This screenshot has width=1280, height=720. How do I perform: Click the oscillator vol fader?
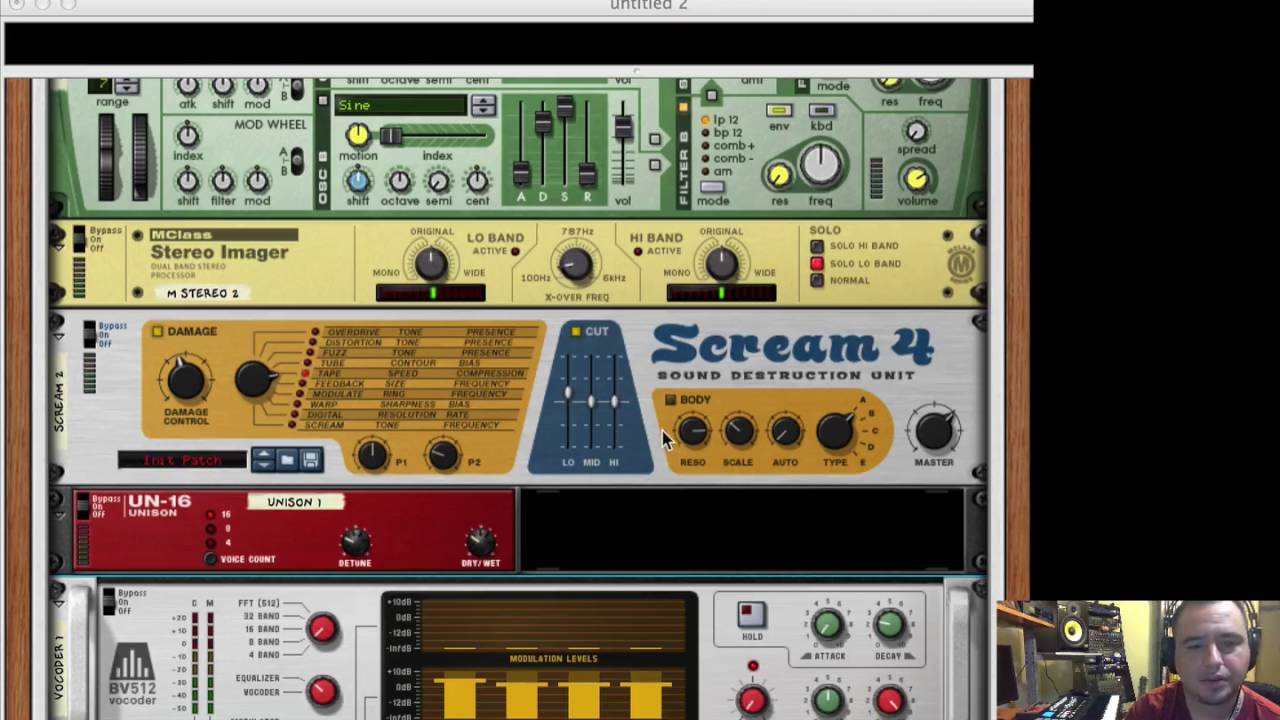click(x=623, y=128)
